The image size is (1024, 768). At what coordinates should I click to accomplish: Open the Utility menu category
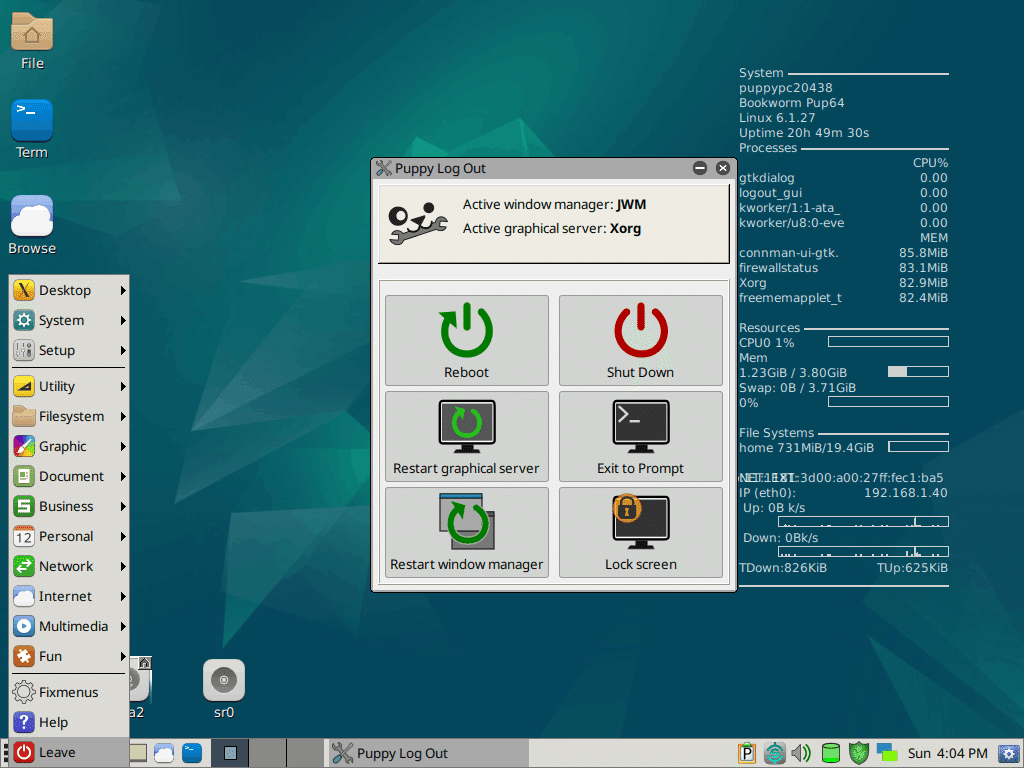(69, 386)
